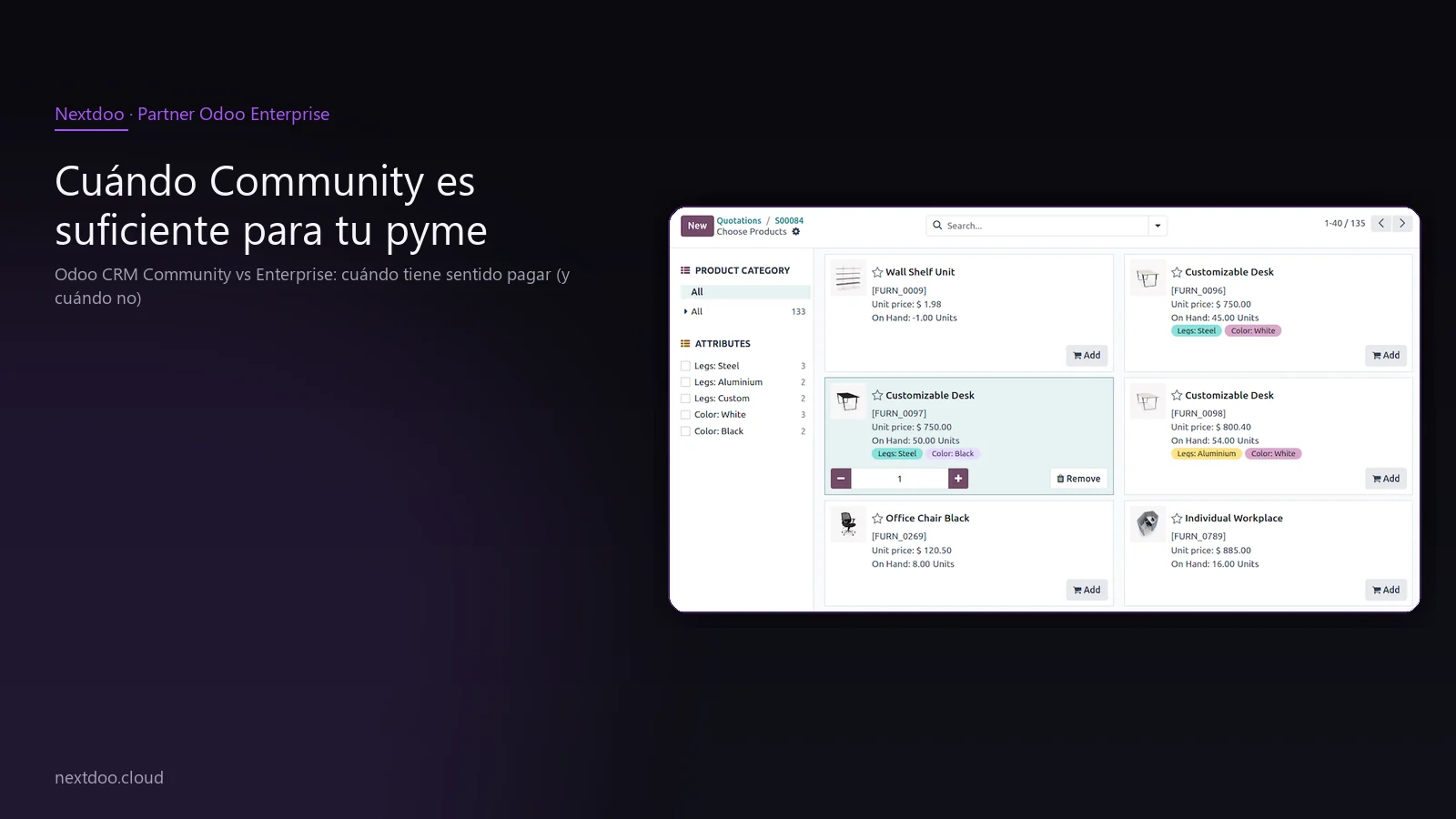1456x819 pixels.
Task: Remove the Customizable Desk FURN_0097
Action: click(1078, 479)
